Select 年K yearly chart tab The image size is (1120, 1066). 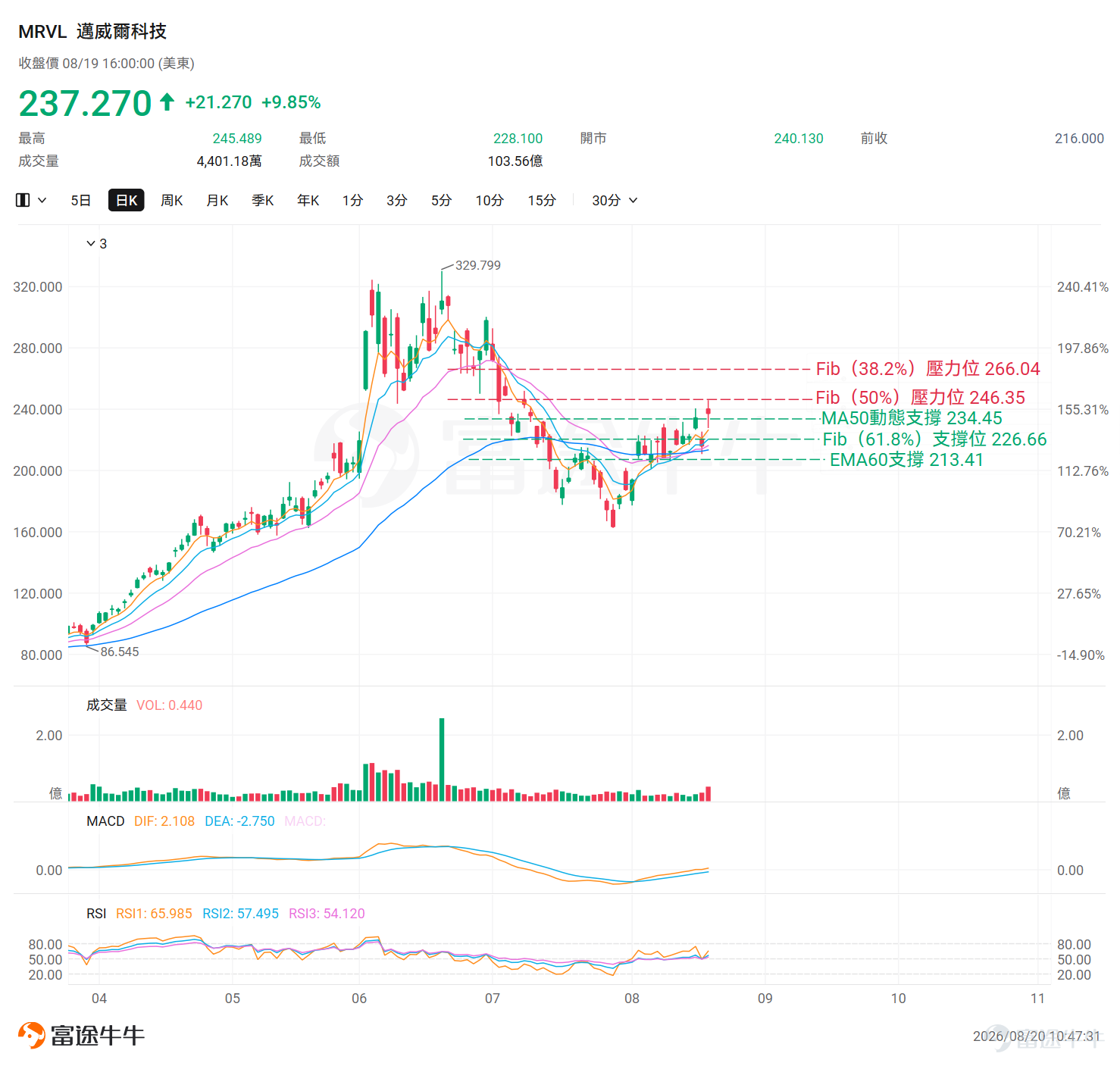tap(308, 200)
